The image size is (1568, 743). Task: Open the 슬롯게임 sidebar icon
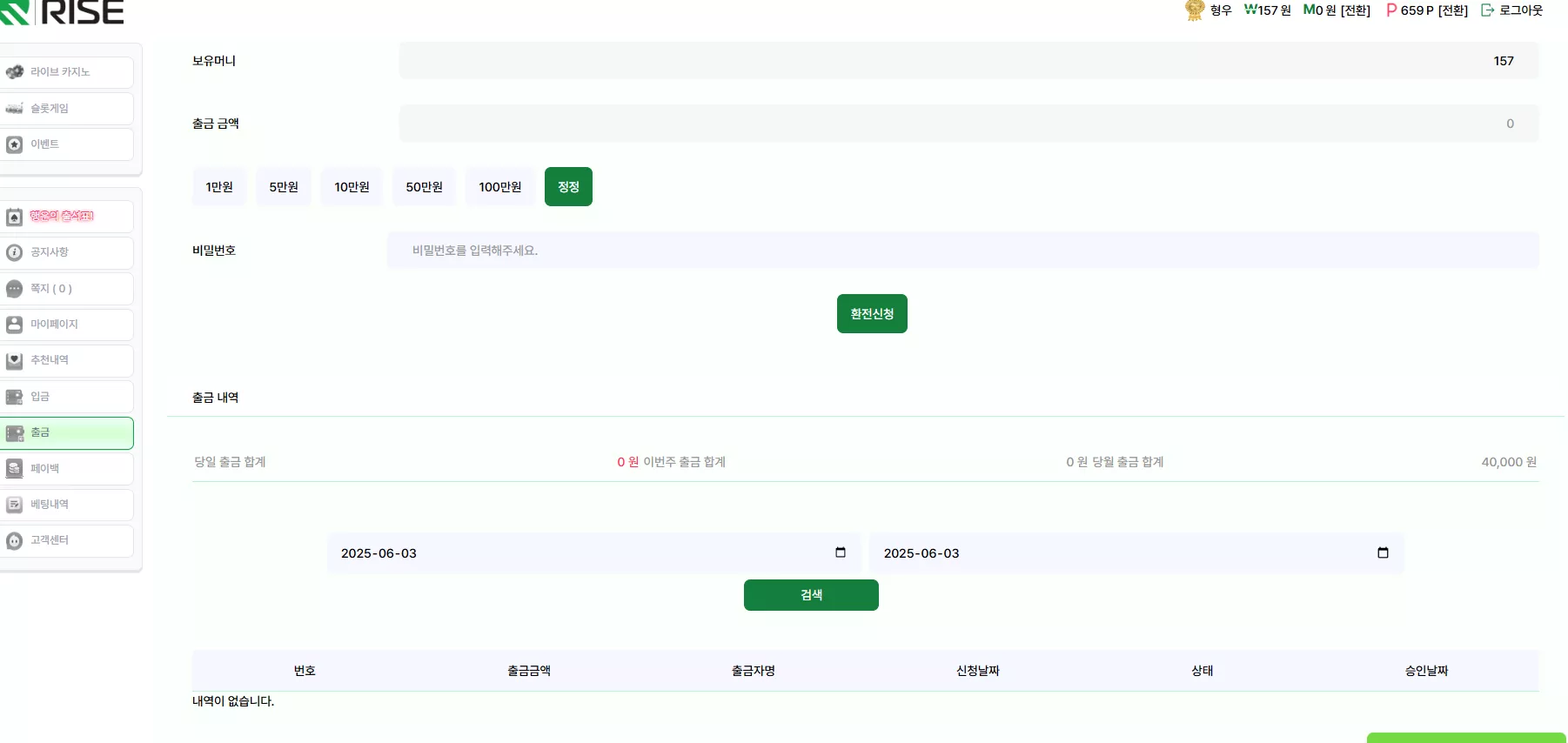[x=14, y=109]
